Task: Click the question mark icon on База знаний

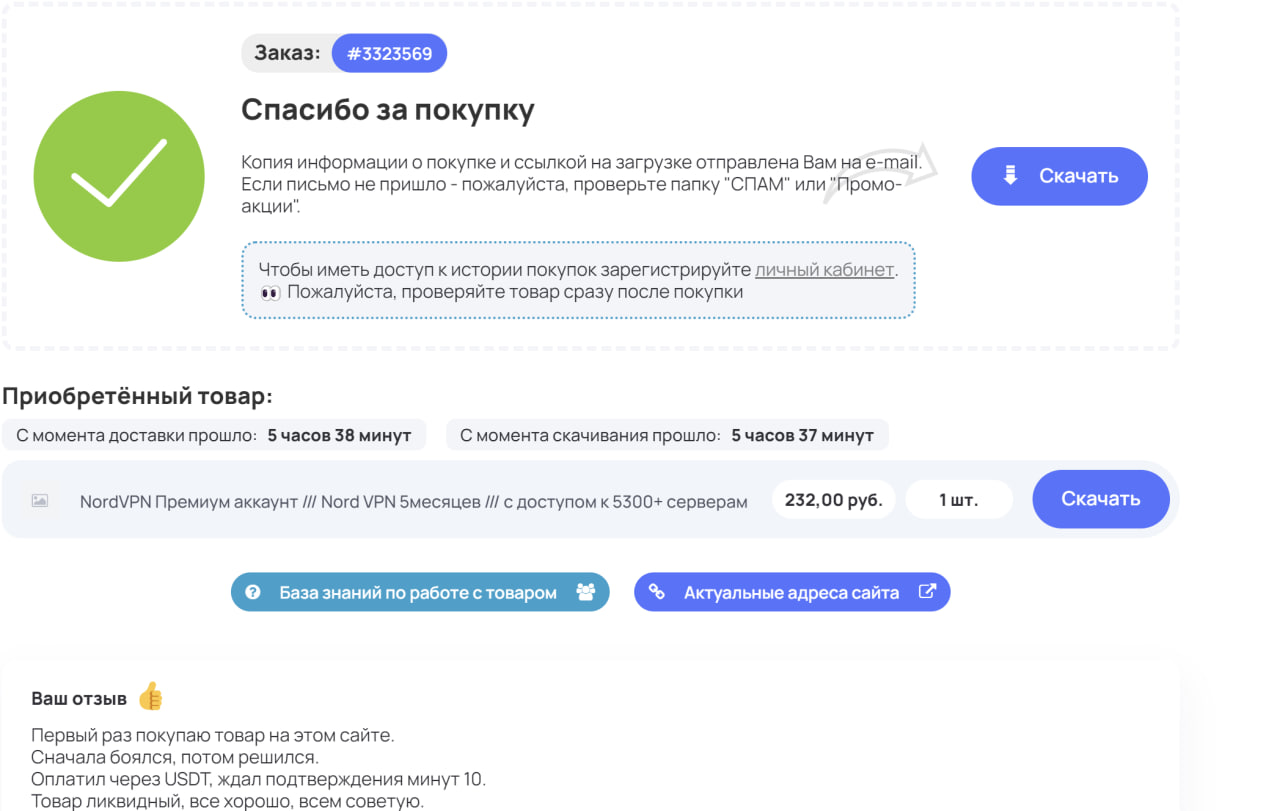Action: click(x=253, y=593)
